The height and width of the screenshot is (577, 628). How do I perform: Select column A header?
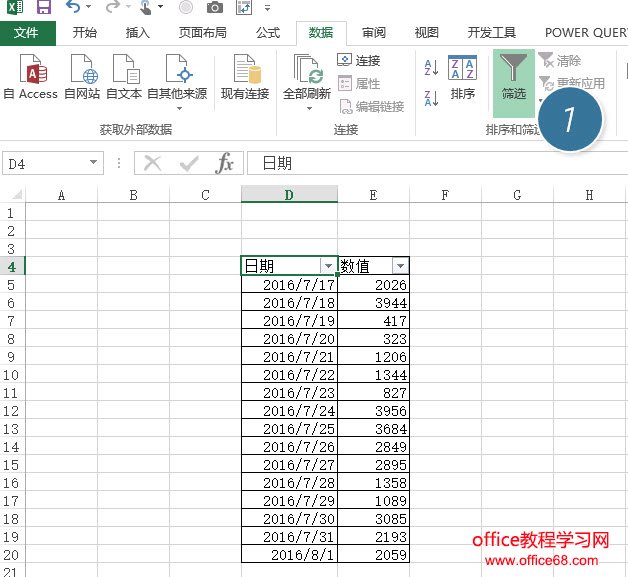[x=61, y=195]
